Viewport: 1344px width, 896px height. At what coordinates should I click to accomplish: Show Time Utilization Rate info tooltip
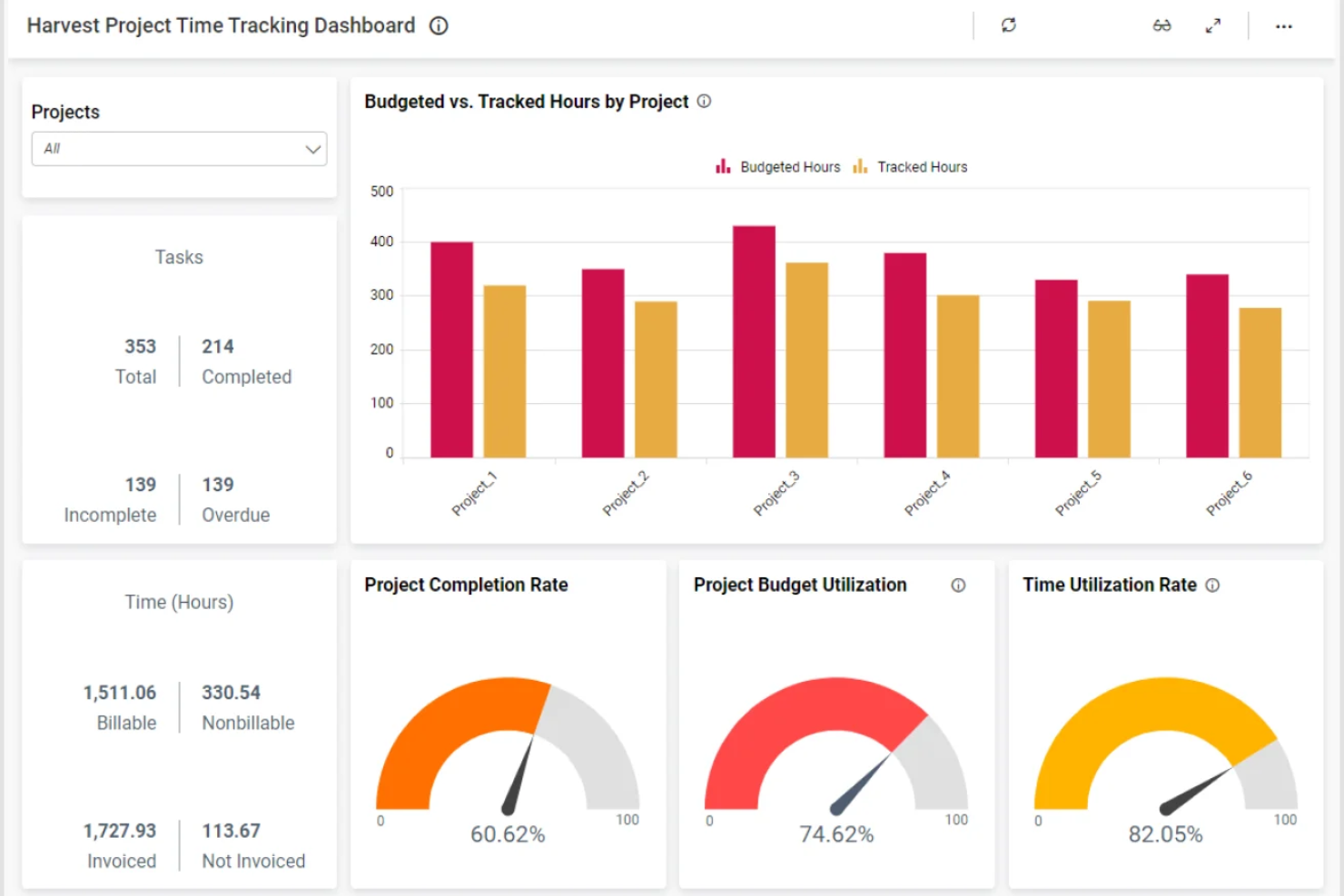click(1214, 586)
